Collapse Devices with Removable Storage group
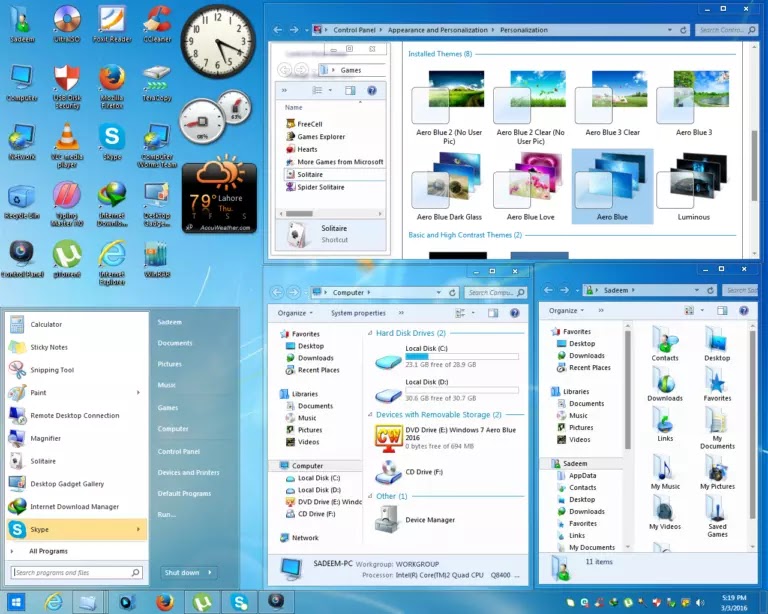Image resolution: width=768 pixels, height=614 pixels. point(370,415)
